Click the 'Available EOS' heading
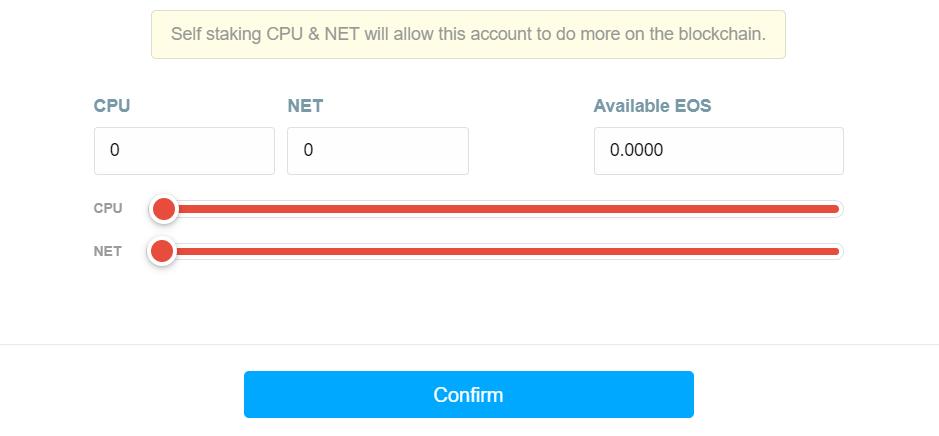The width and height of the screenshot is (939, 436). (x=652, y=106)
